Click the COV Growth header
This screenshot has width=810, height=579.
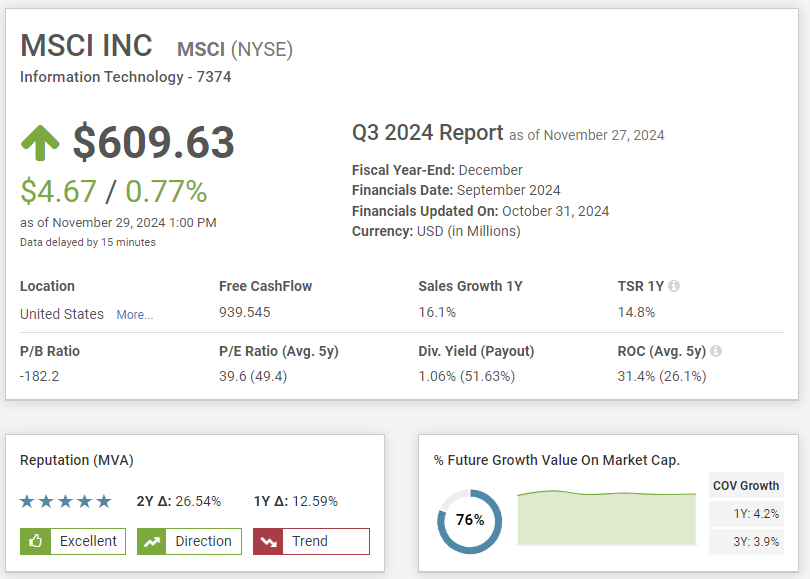[746, 486]
